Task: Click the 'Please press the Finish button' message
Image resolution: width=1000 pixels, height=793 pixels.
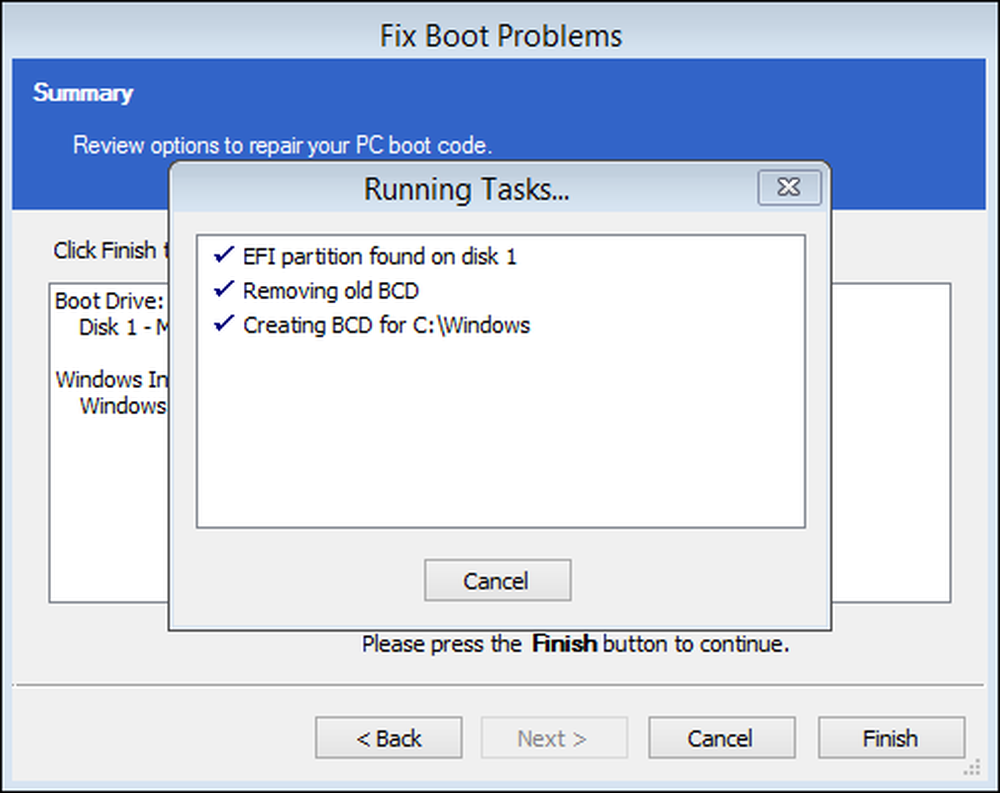Action: click(x=575, y=644)
